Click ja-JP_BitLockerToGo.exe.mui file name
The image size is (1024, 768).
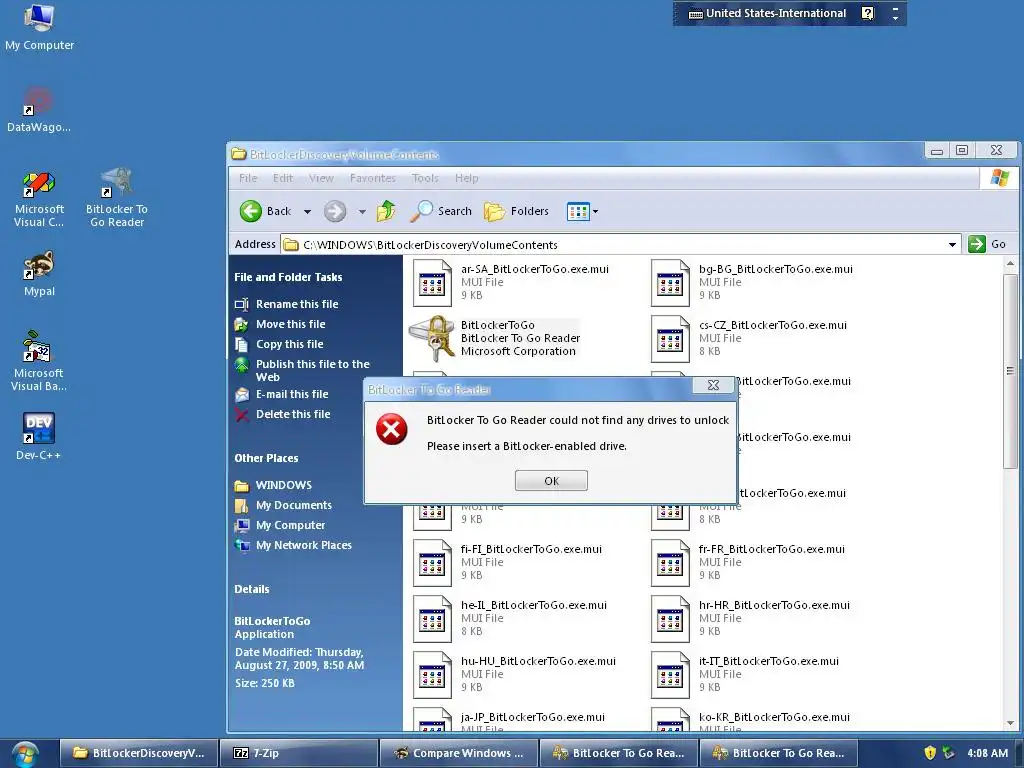click(532, 717)
